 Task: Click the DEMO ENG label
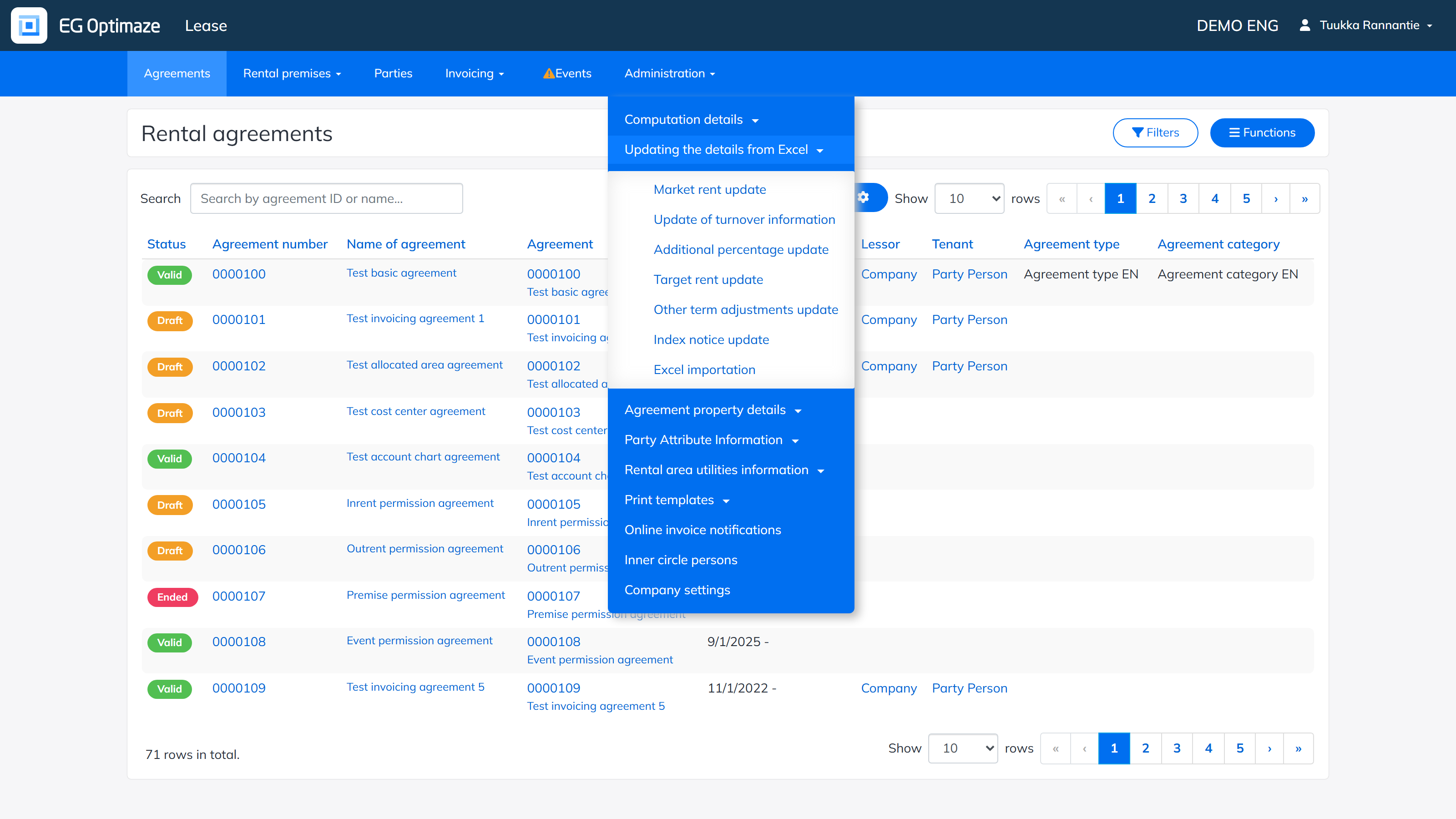(x=1237, y=25)
